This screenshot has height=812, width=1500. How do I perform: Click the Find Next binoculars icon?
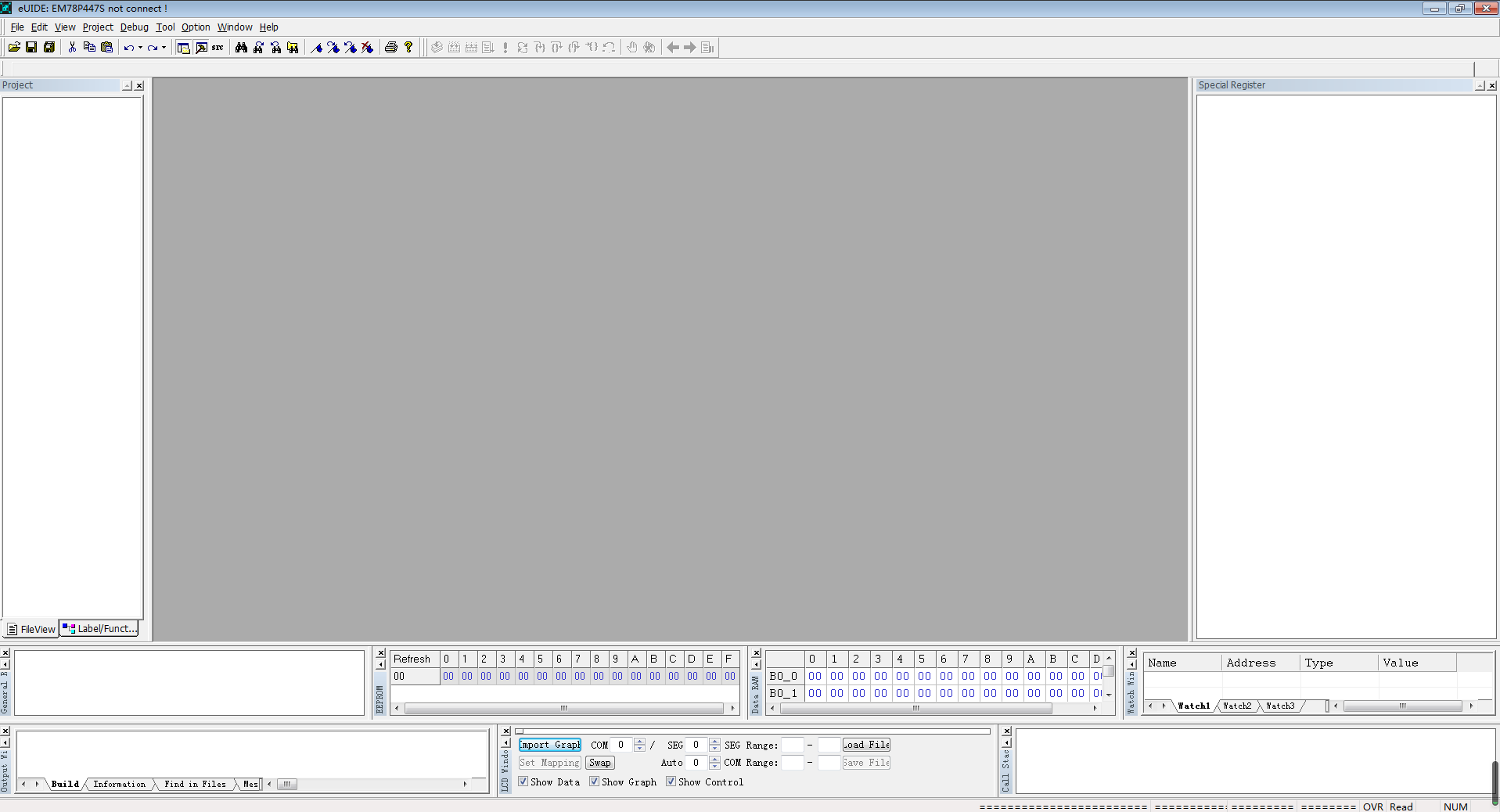258,48
